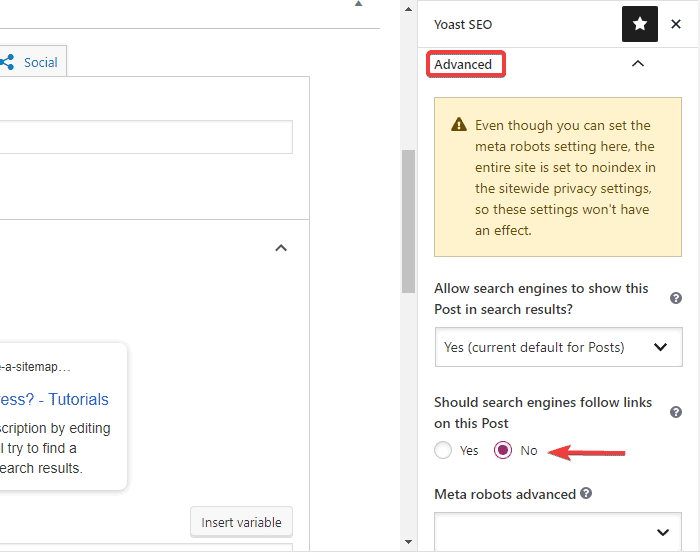Click help icon for search results question
The width and height of the screenshot is (700, 554).
tap(676, 298)
